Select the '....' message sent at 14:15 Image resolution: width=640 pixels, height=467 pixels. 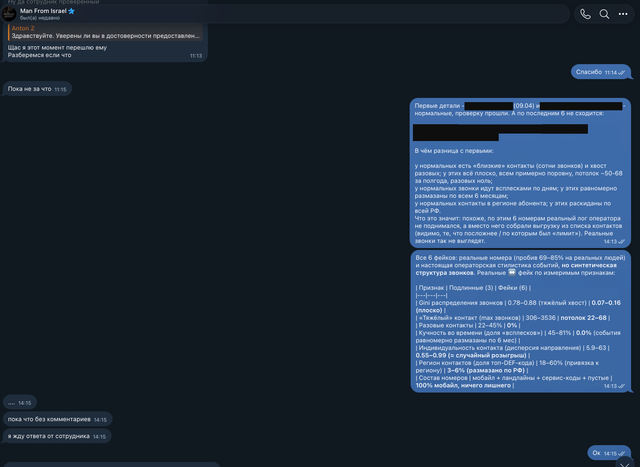(20, 403)
